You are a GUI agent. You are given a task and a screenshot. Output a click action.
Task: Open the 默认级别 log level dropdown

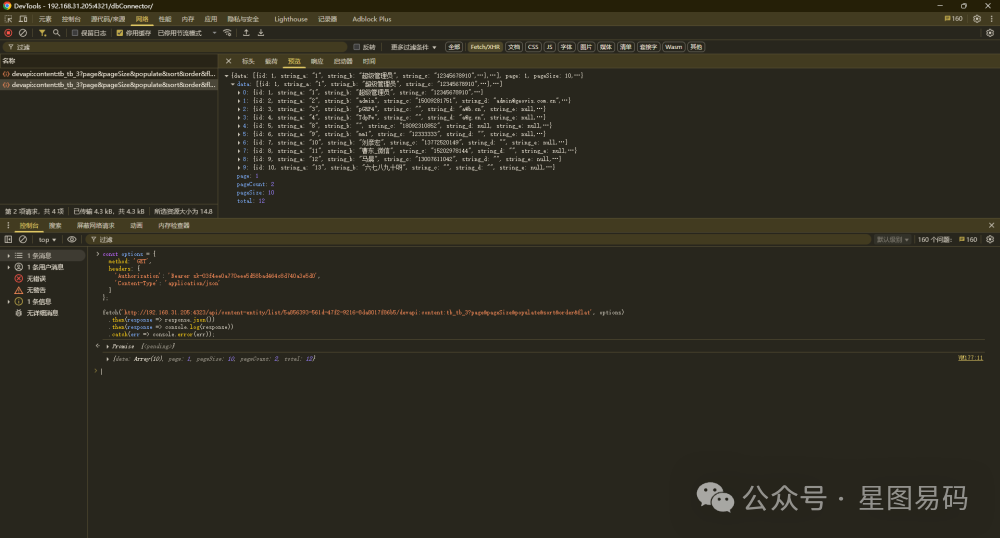(x=892, y=240)
